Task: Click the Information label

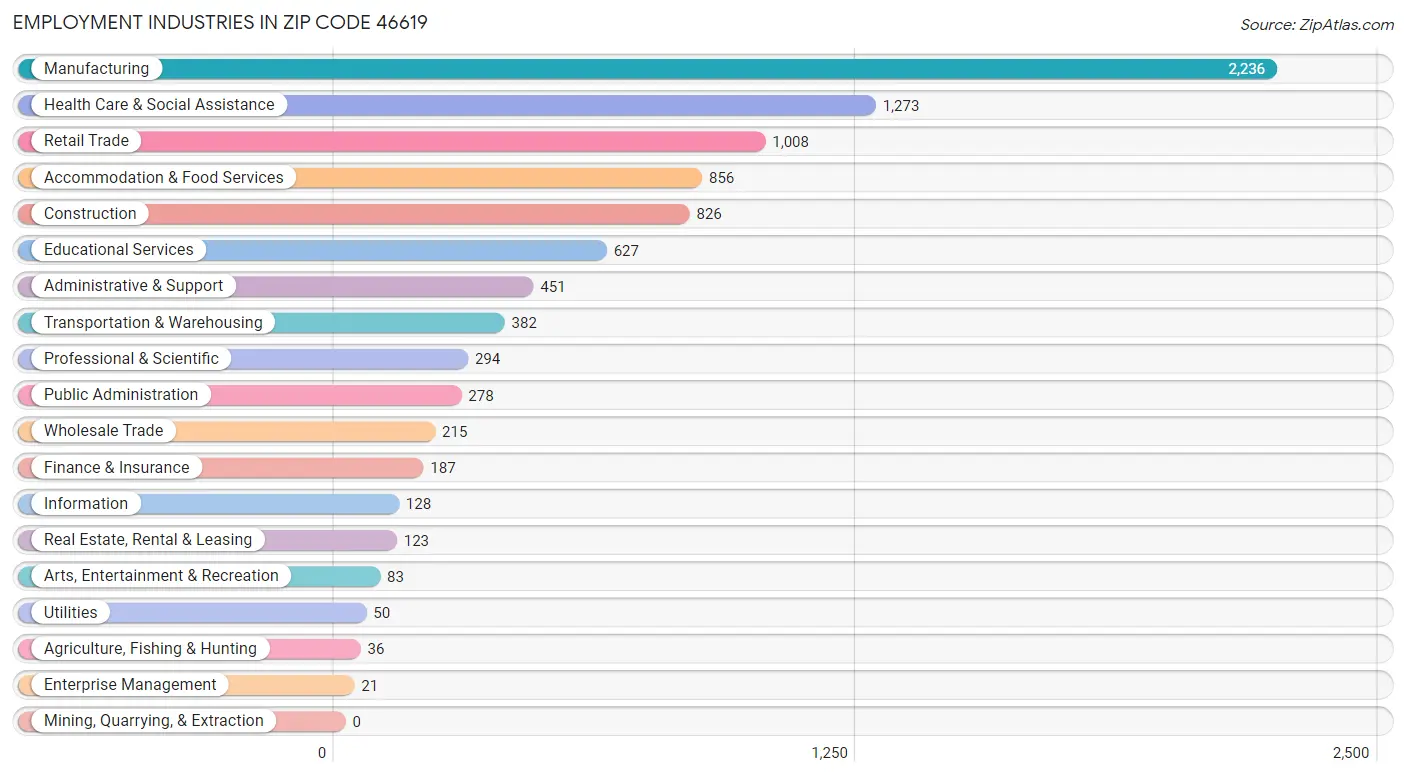Action: point(86,504)
